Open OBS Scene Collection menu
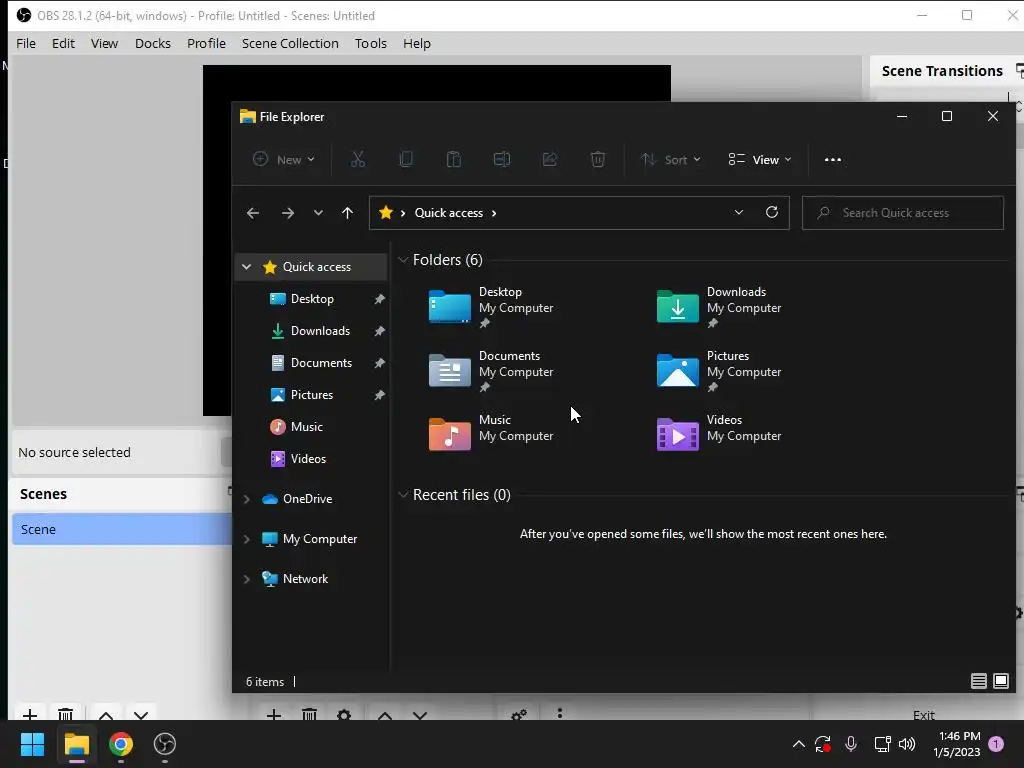 point(290,43)
